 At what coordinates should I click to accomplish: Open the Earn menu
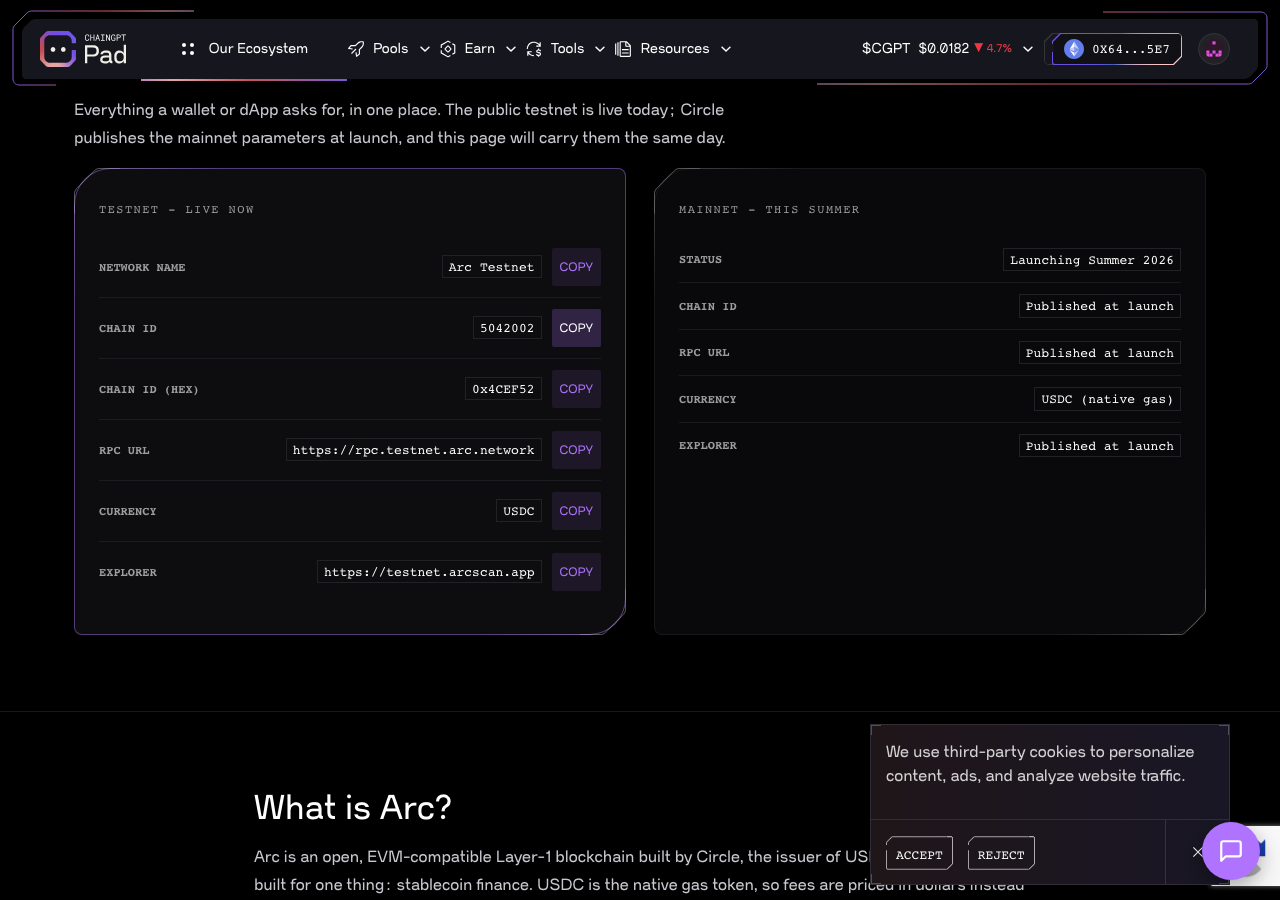(x=478, y=49)
